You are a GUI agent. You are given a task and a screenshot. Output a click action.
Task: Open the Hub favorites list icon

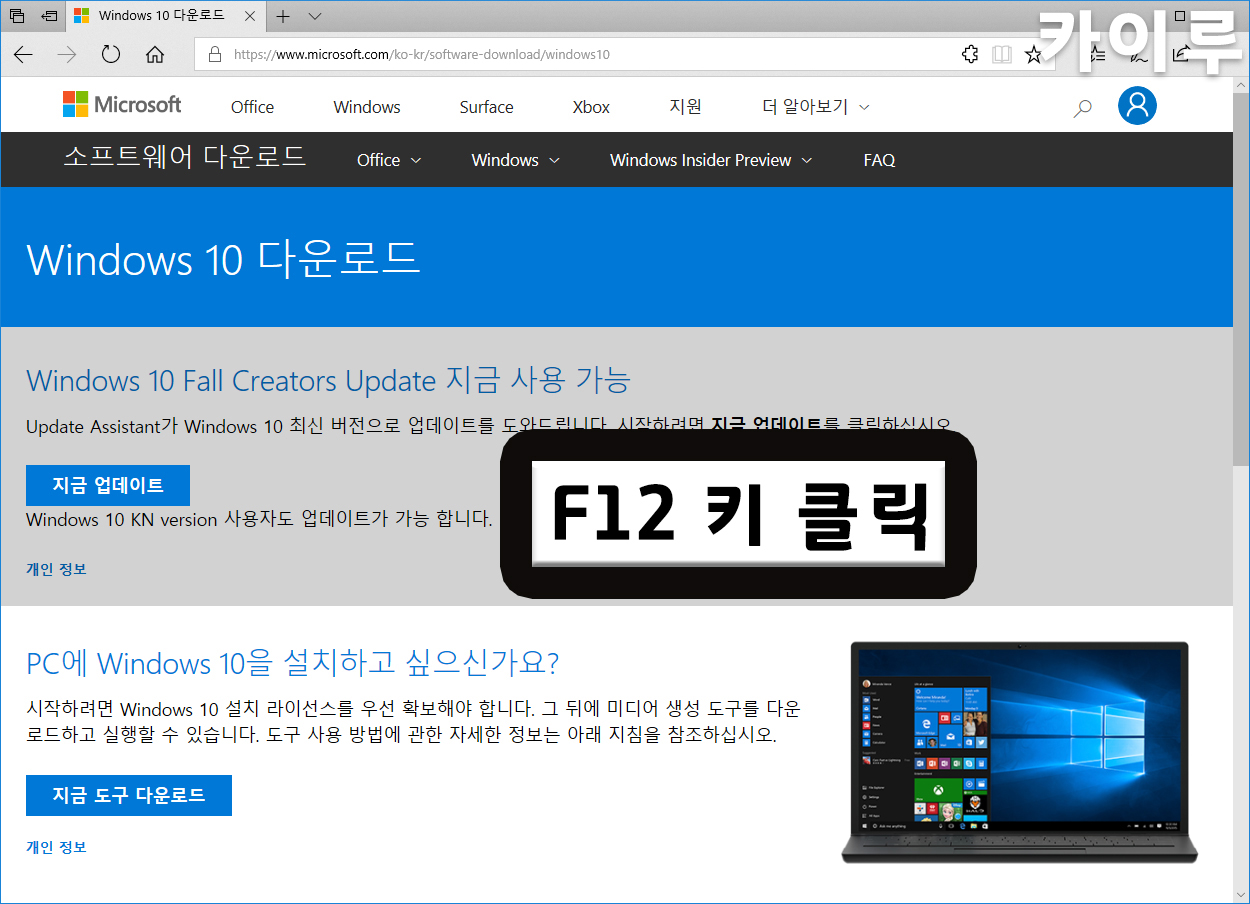1096,55
